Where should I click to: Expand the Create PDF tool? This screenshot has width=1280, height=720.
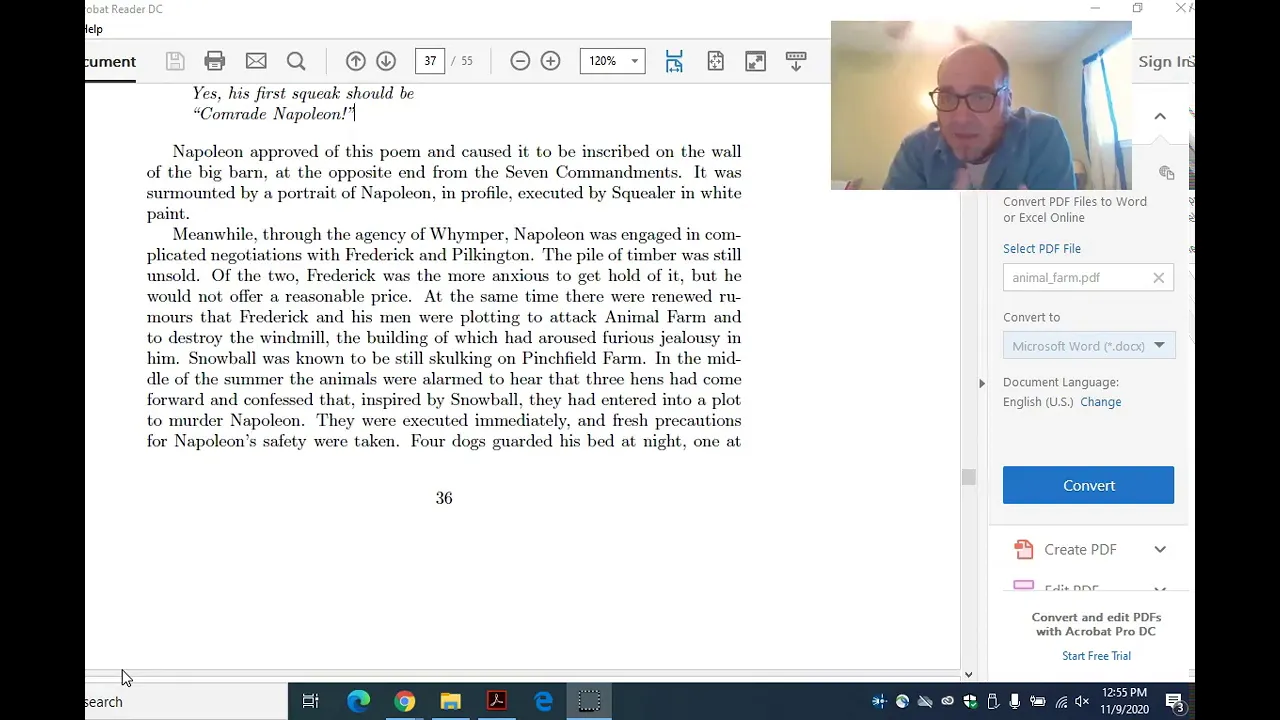(x=1160, y=549)
